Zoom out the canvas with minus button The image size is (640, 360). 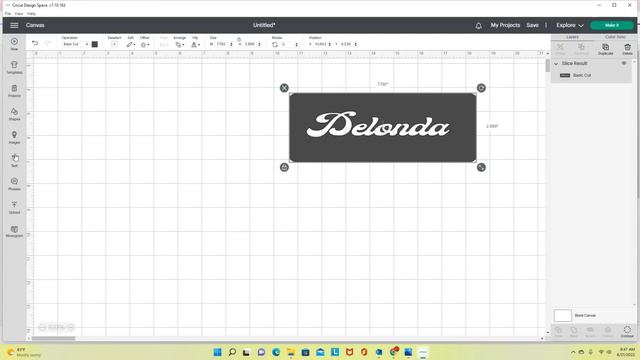point(42,327)
